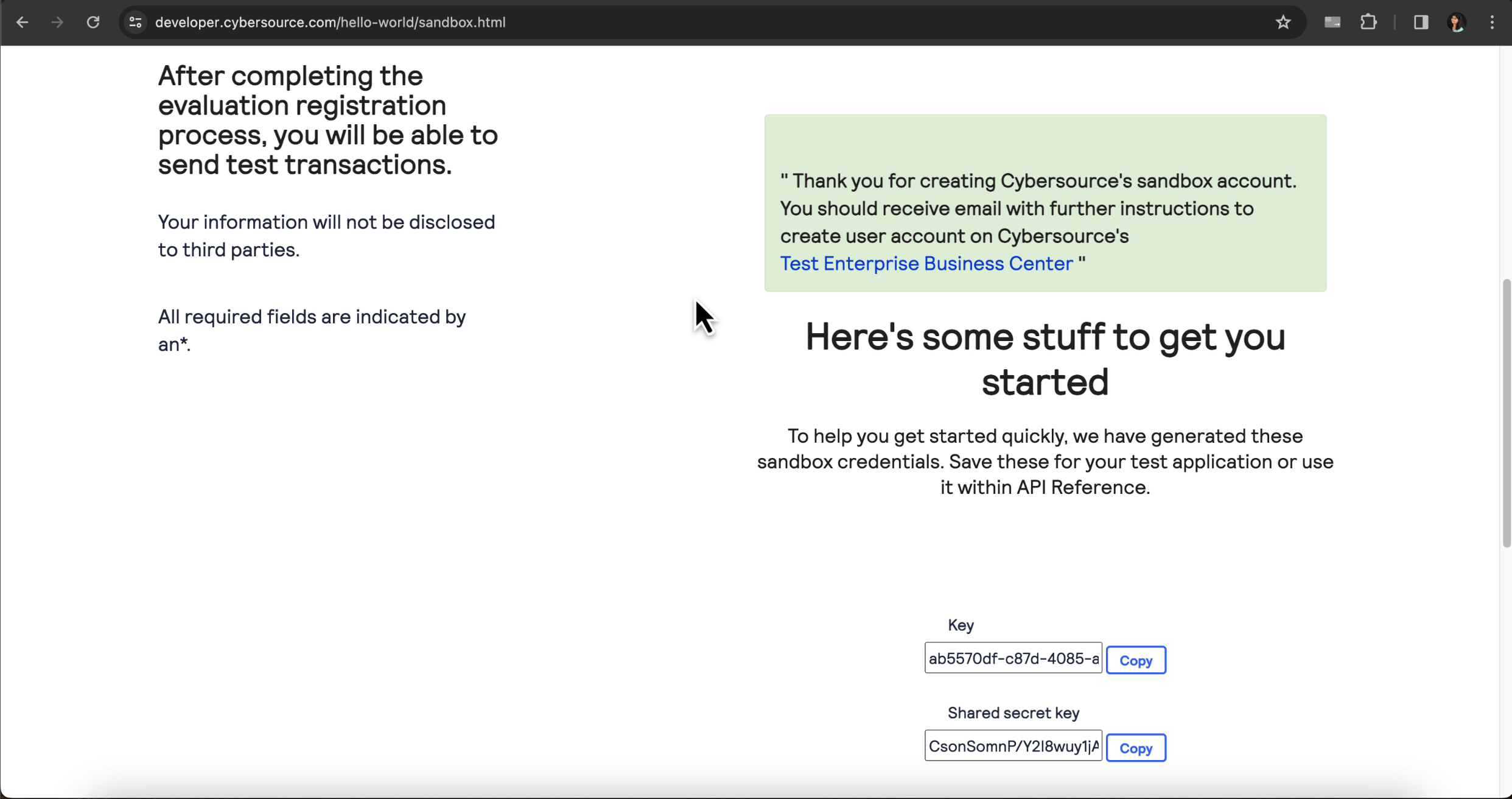Viewport: 1512px width, 799px height.
Task: Open site information icon in address bar
Action: [135, 23]
